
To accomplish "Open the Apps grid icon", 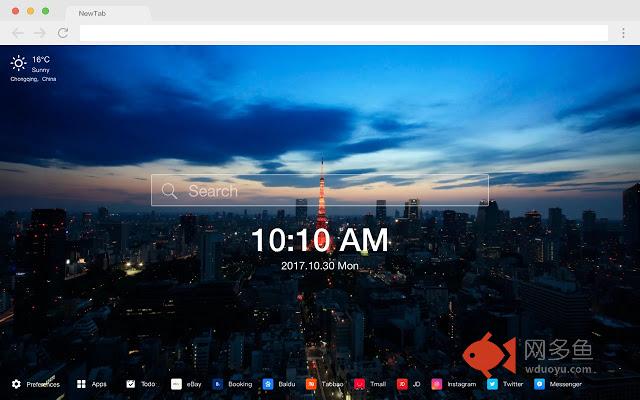I will (81, 384).
